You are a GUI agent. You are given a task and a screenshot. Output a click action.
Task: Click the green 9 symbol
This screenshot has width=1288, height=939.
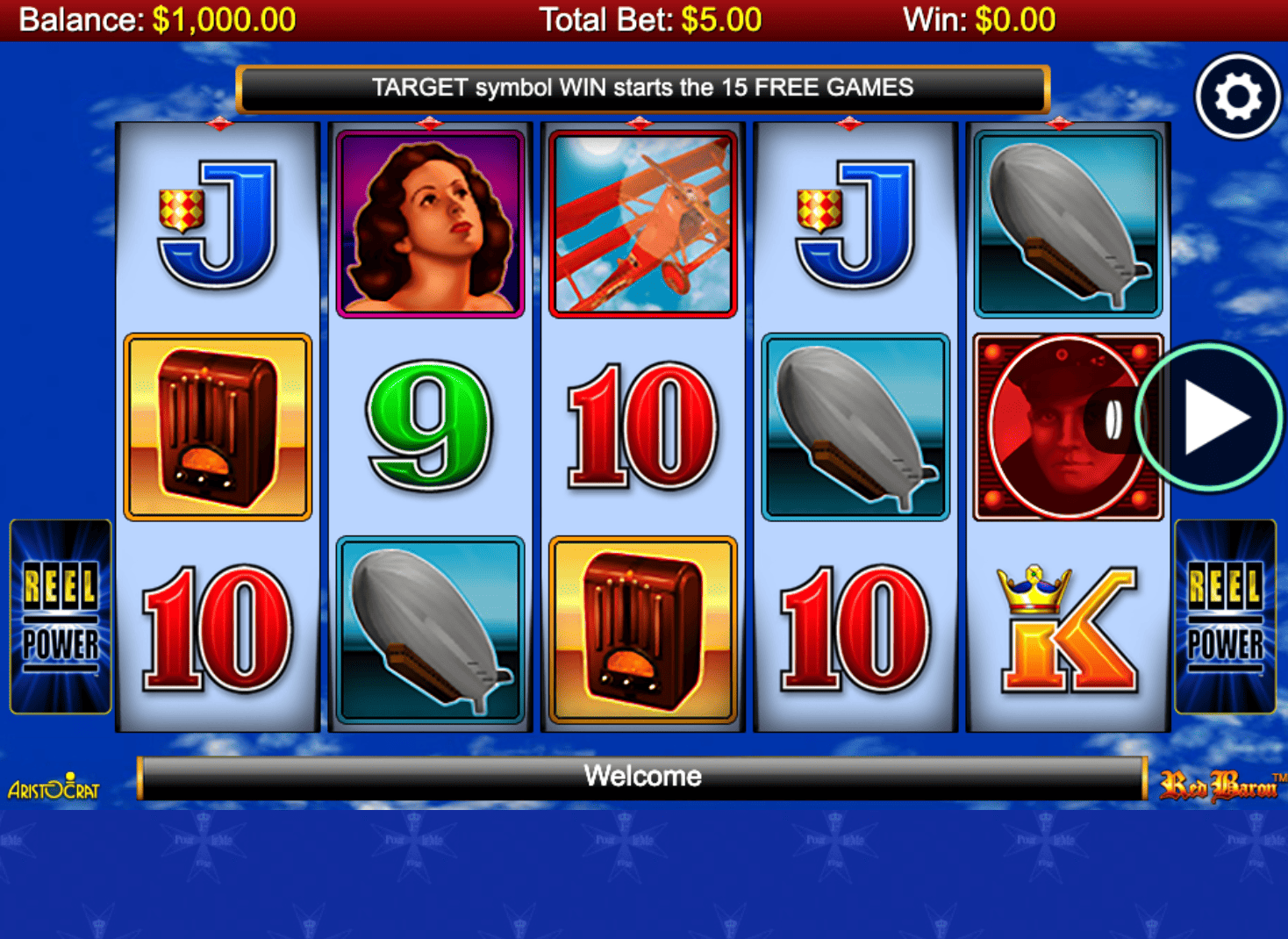click(x=429, y=426)
